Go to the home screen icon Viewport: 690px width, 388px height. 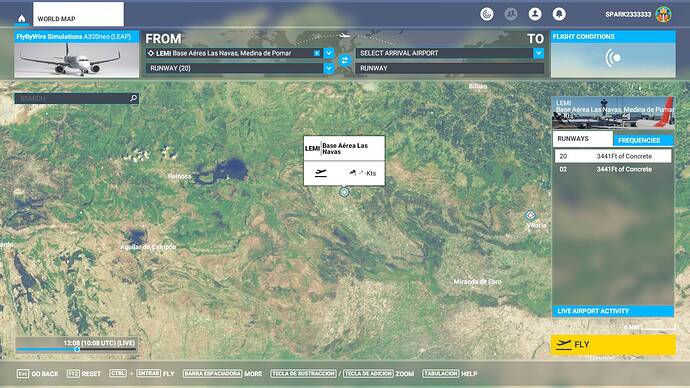[22, 18]
